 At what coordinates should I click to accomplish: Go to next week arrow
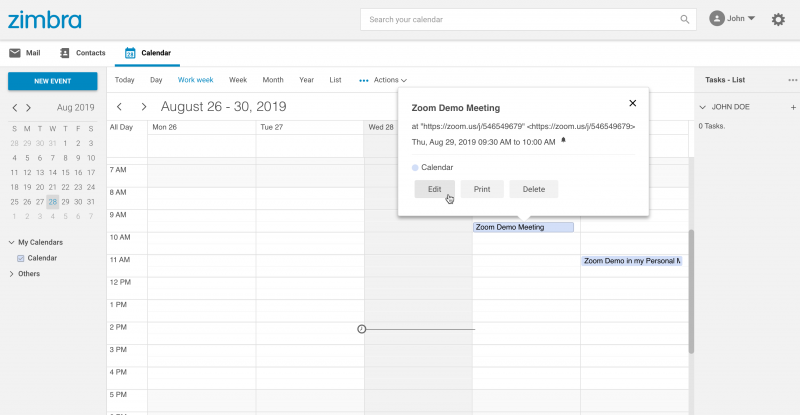pos(144,107)
